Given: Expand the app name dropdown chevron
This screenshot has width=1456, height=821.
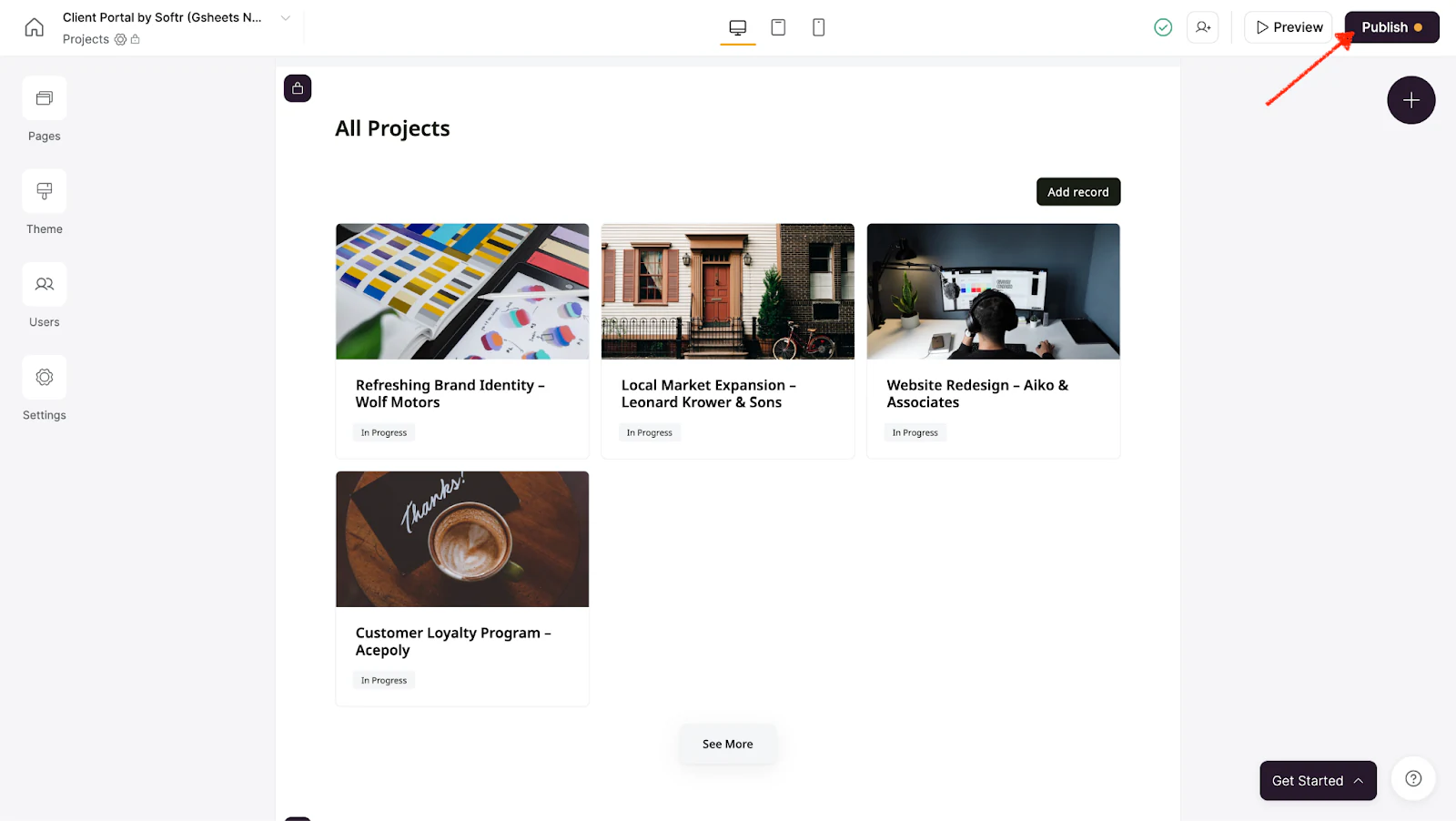Looking at the screenshot, I should tap(286, 18).
